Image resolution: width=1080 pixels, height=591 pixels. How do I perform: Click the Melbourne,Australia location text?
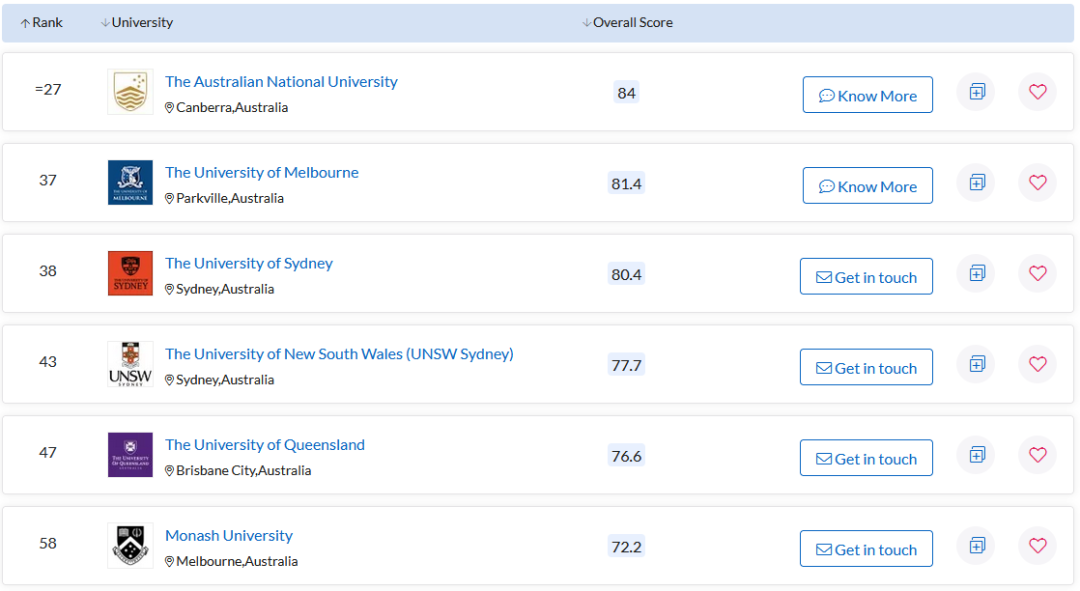tap(237, 561)
